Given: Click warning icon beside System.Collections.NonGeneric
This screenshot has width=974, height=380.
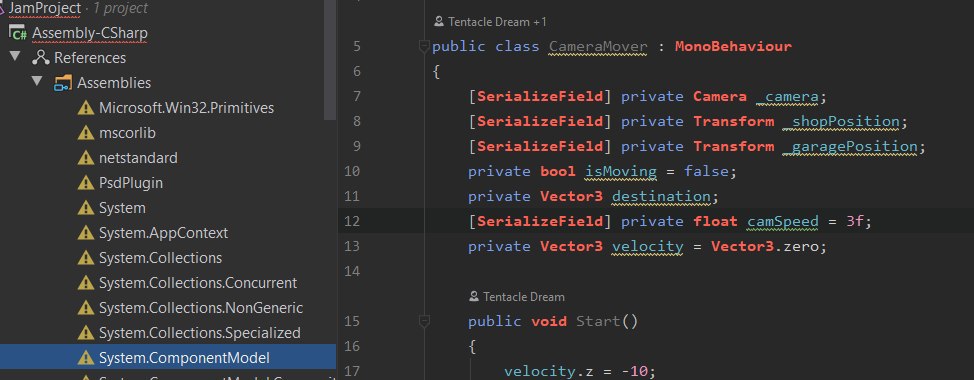Looking at the screenshot, I should [x=86, y=308].
